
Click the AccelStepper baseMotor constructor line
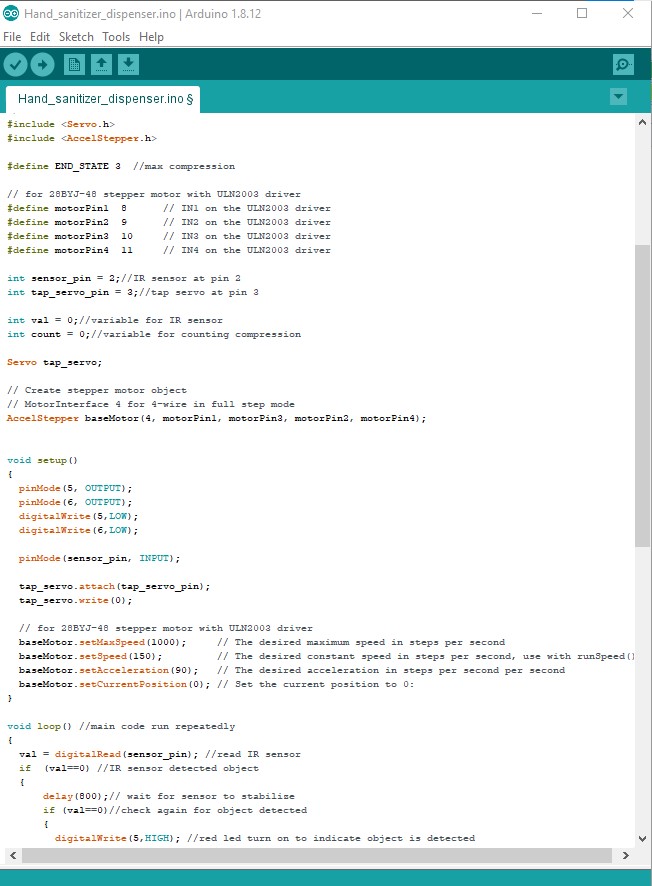point(216,418)
